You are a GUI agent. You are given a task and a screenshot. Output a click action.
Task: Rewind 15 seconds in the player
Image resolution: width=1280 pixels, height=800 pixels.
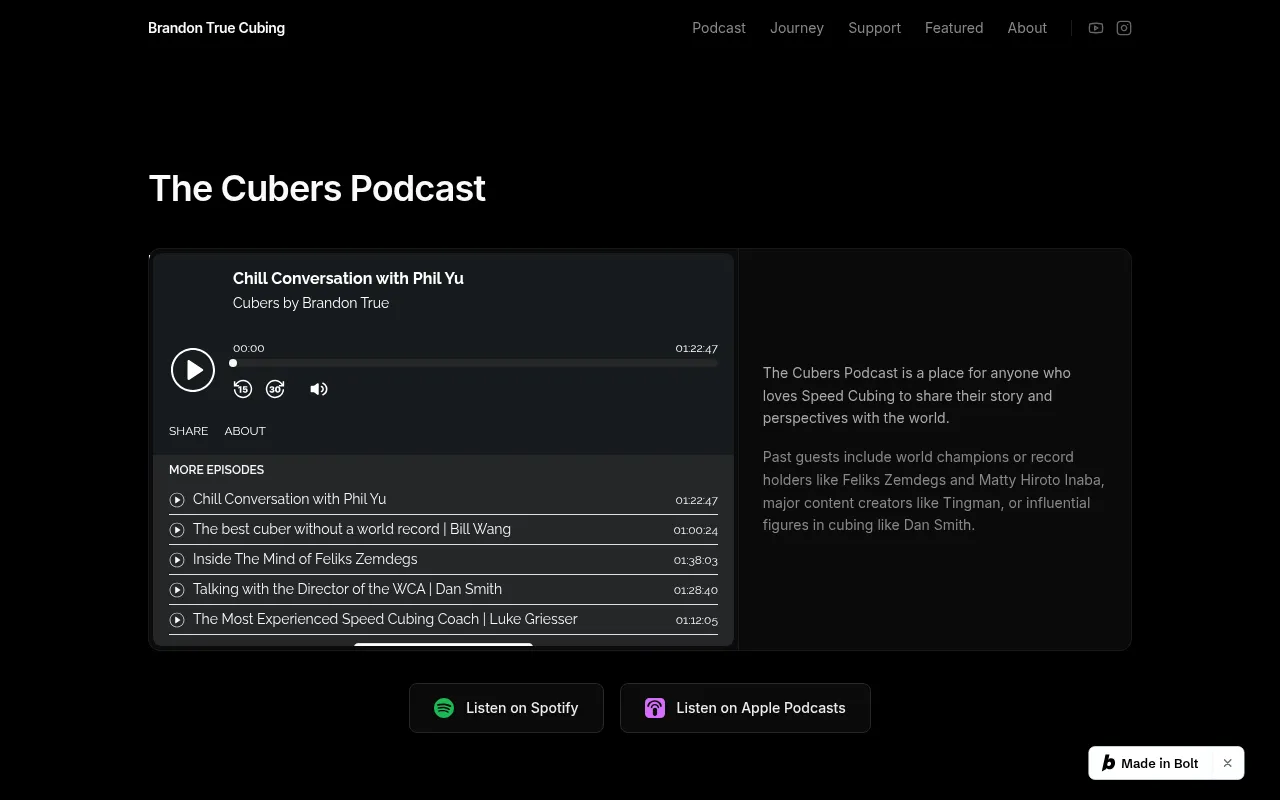click(x=243, y=389)
